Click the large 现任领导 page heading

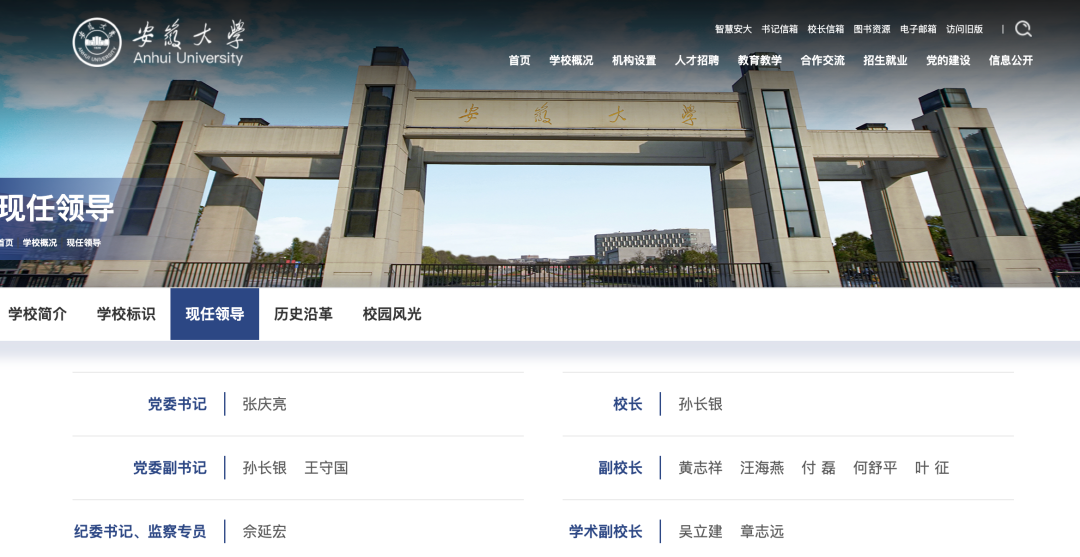pos(57,209)
